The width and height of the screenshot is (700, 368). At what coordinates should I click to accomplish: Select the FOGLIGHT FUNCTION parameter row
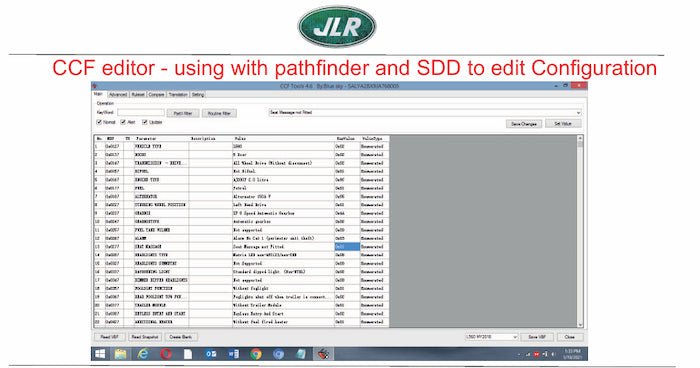(242, 289)
